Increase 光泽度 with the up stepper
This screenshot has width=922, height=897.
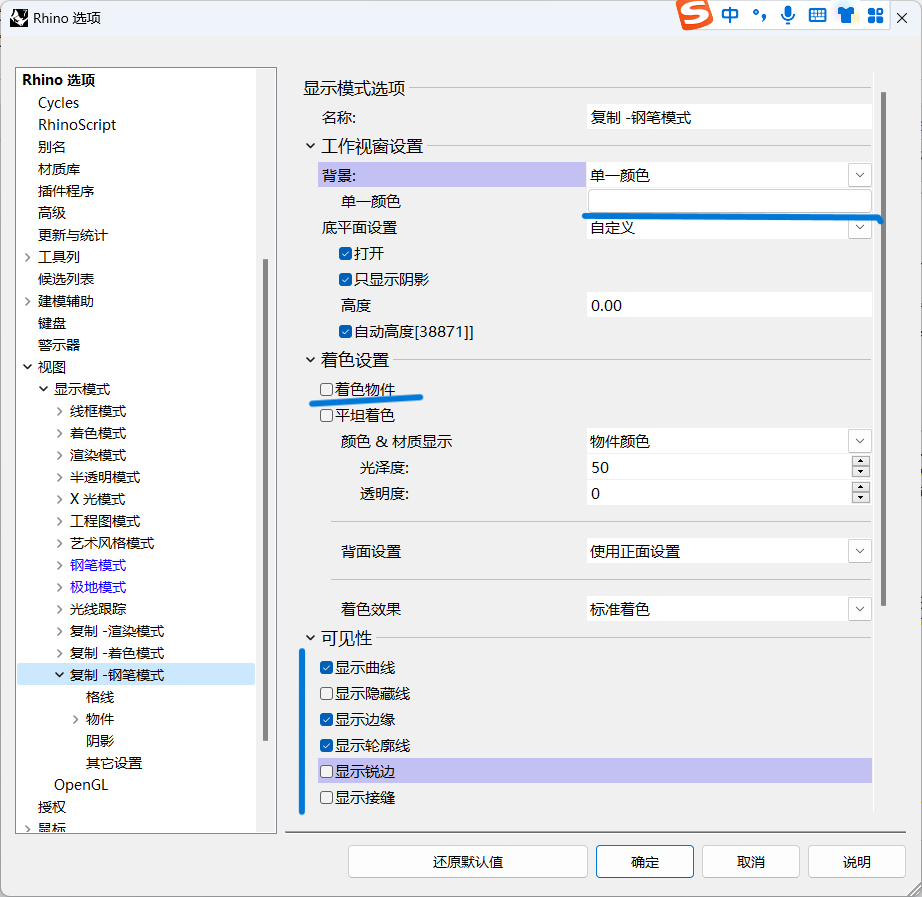(861, 462)
